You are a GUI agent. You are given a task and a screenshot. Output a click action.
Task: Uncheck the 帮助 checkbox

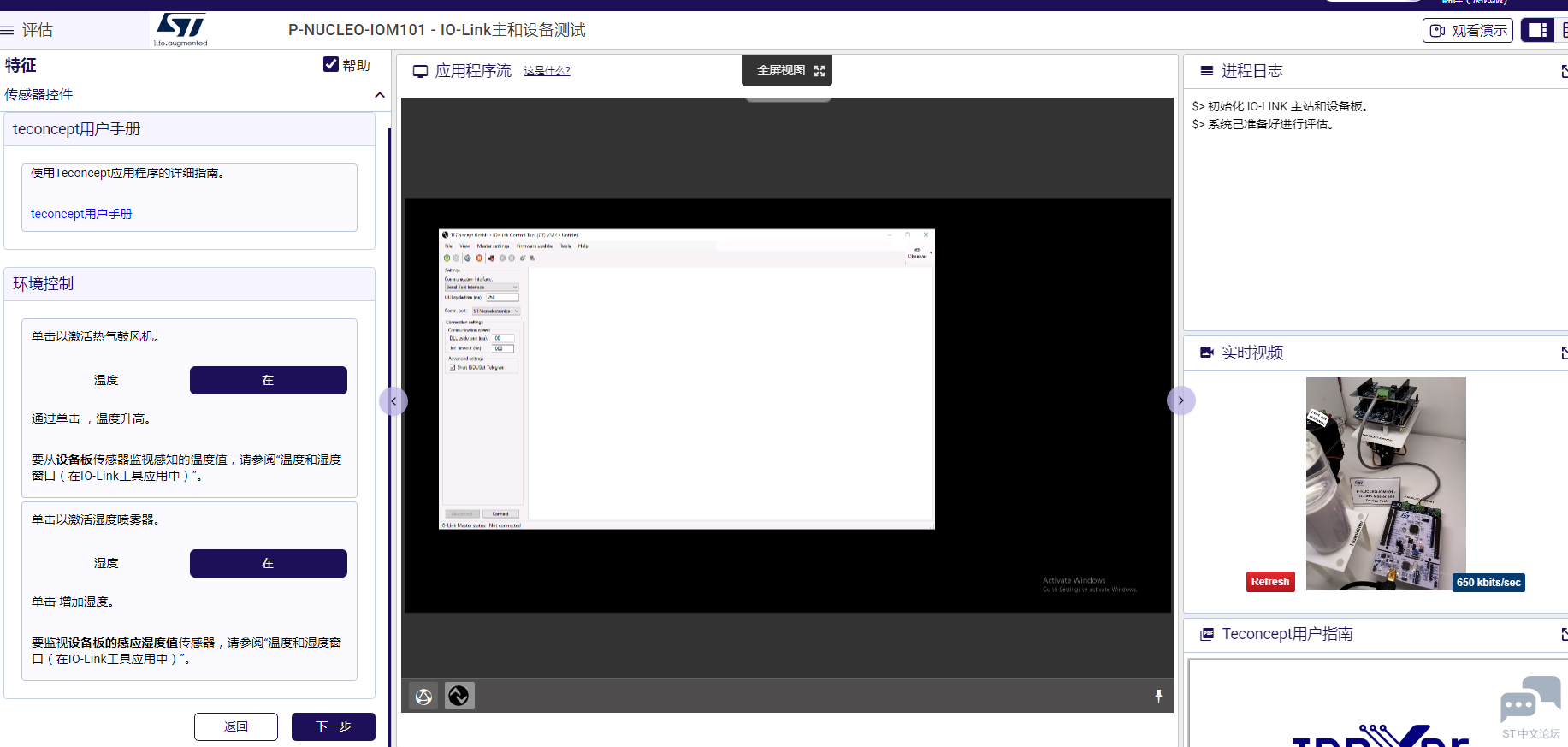pyautogui.click(x=331, y=65)
